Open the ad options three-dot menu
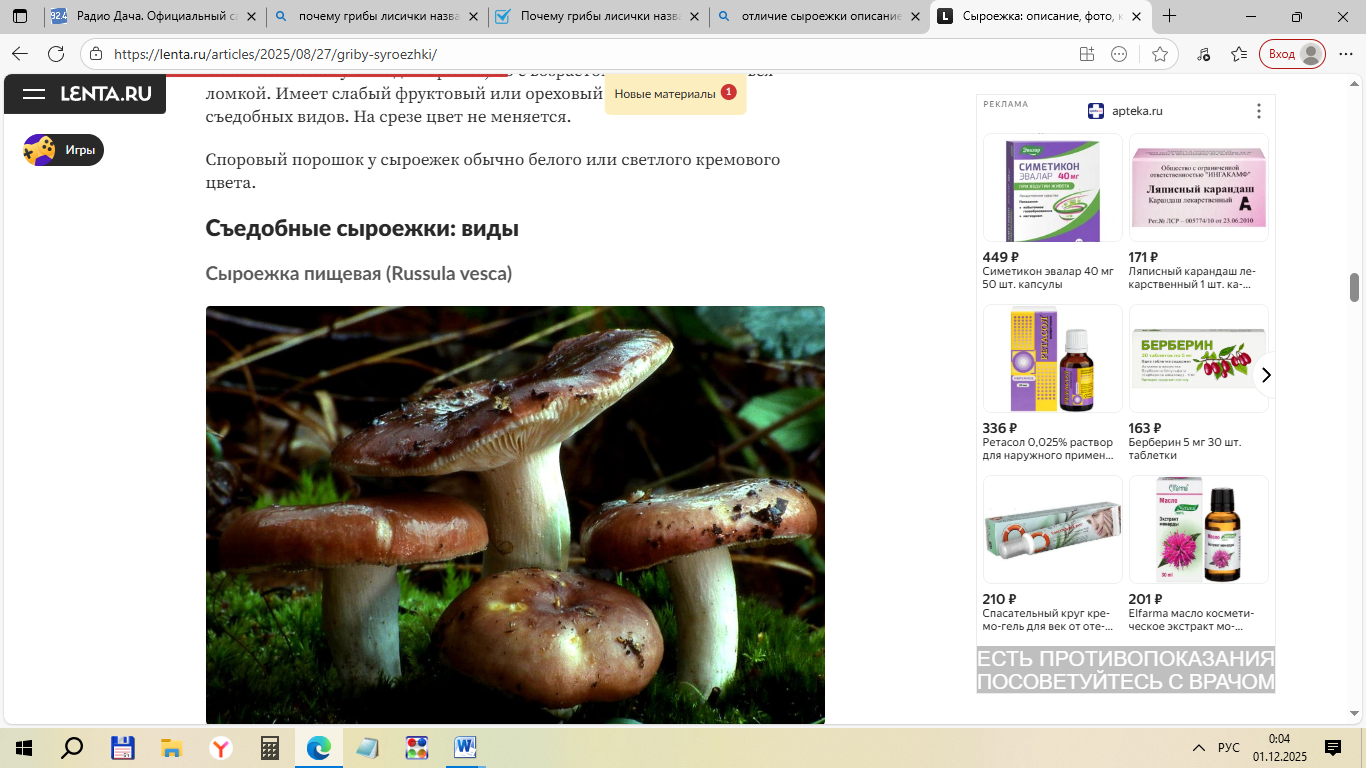The width and height of the screenshot is (1366, 768). tap(1259, 111)
